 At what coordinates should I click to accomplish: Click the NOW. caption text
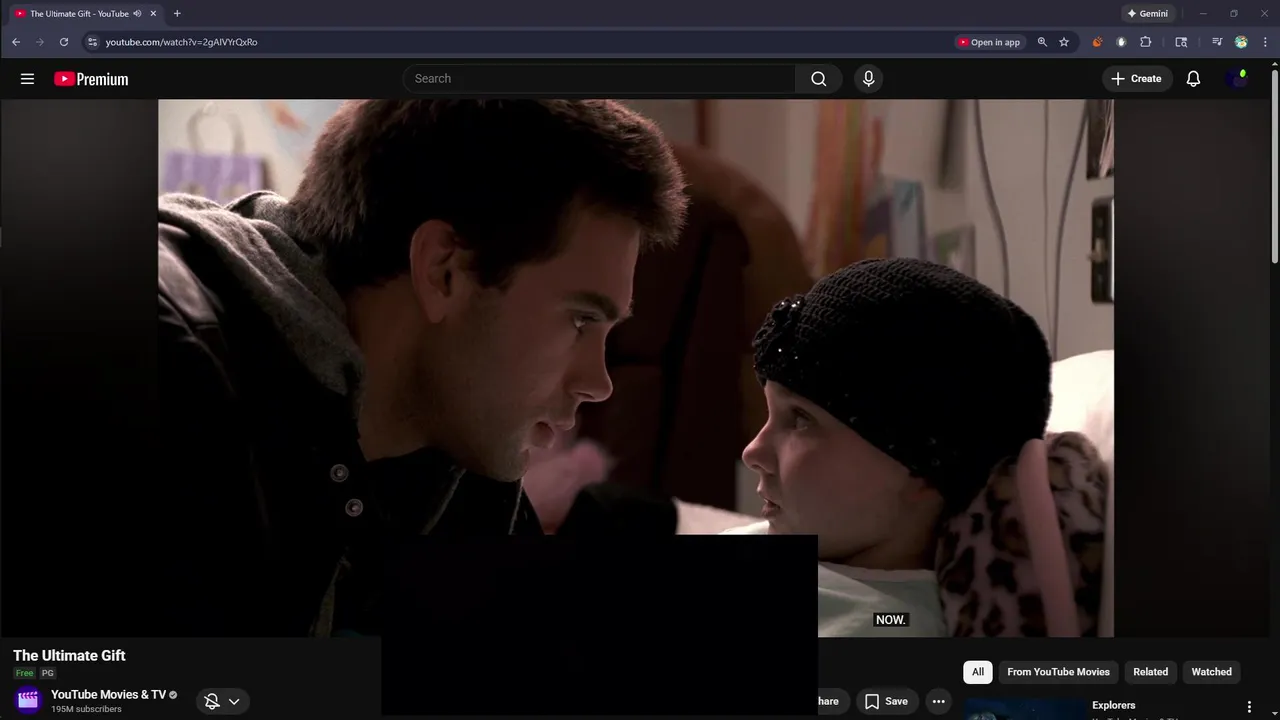[890, 620]
